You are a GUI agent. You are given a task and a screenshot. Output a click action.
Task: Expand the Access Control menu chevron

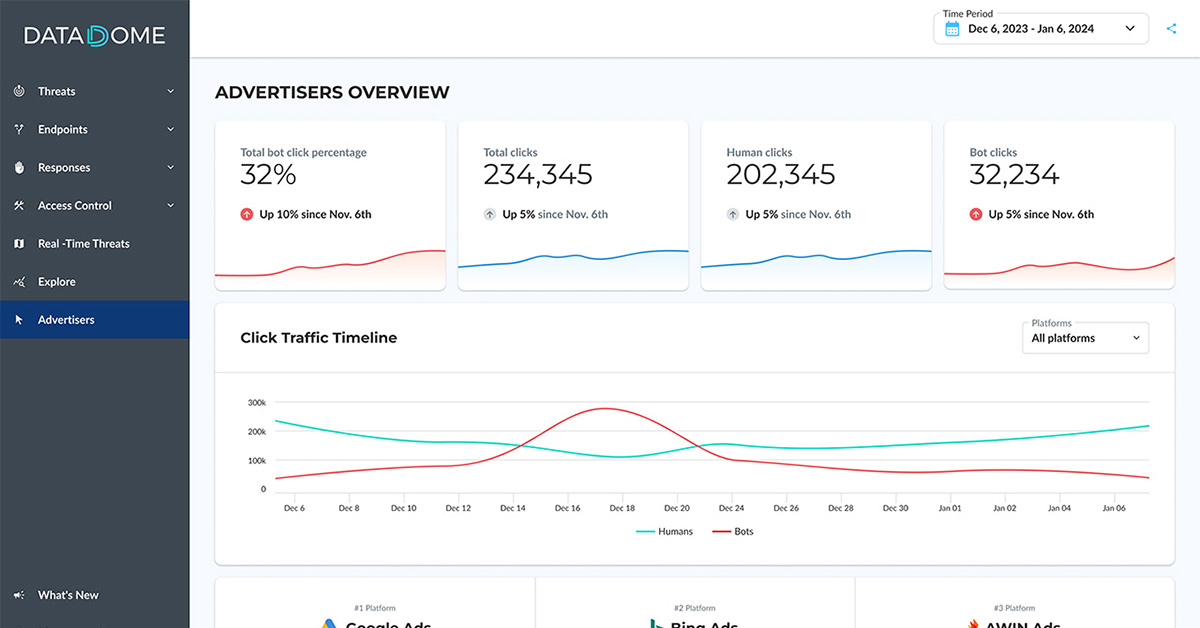tap(170, 205)
